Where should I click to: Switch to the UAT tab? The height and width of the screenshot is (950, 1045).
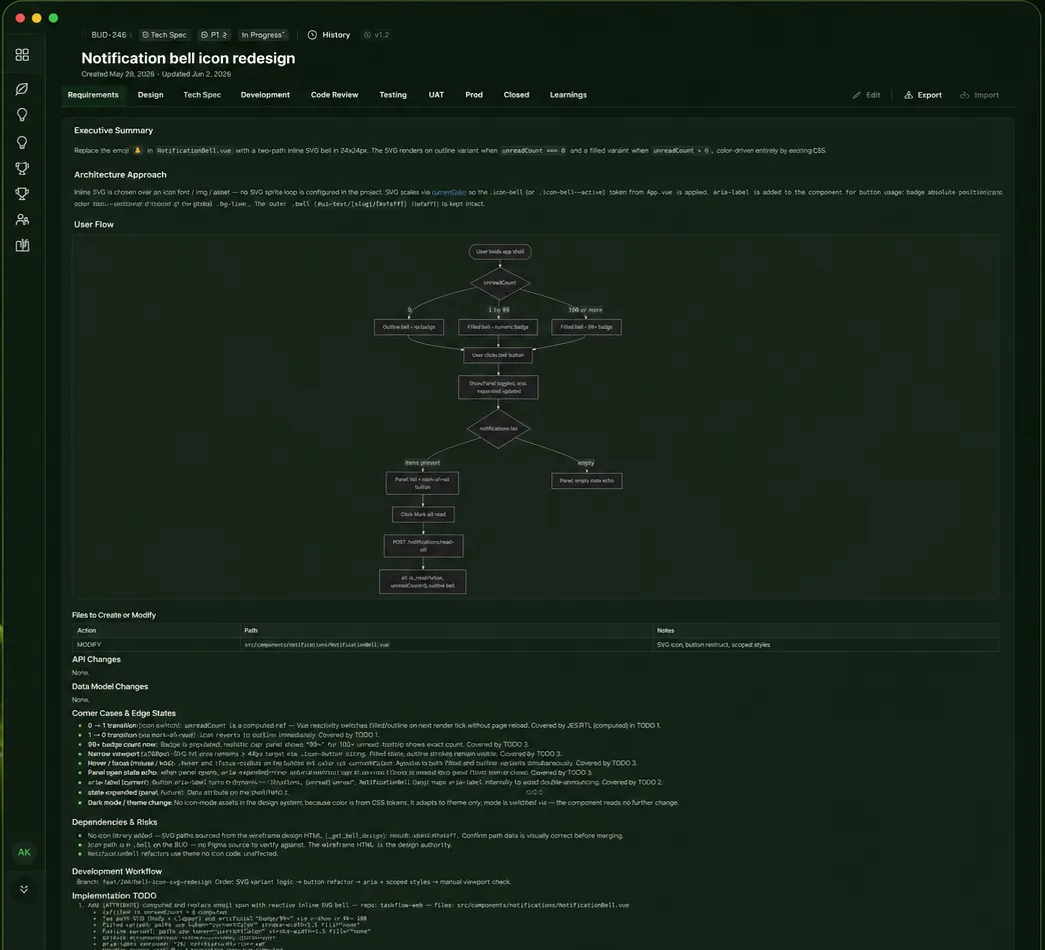click(436, 95)
